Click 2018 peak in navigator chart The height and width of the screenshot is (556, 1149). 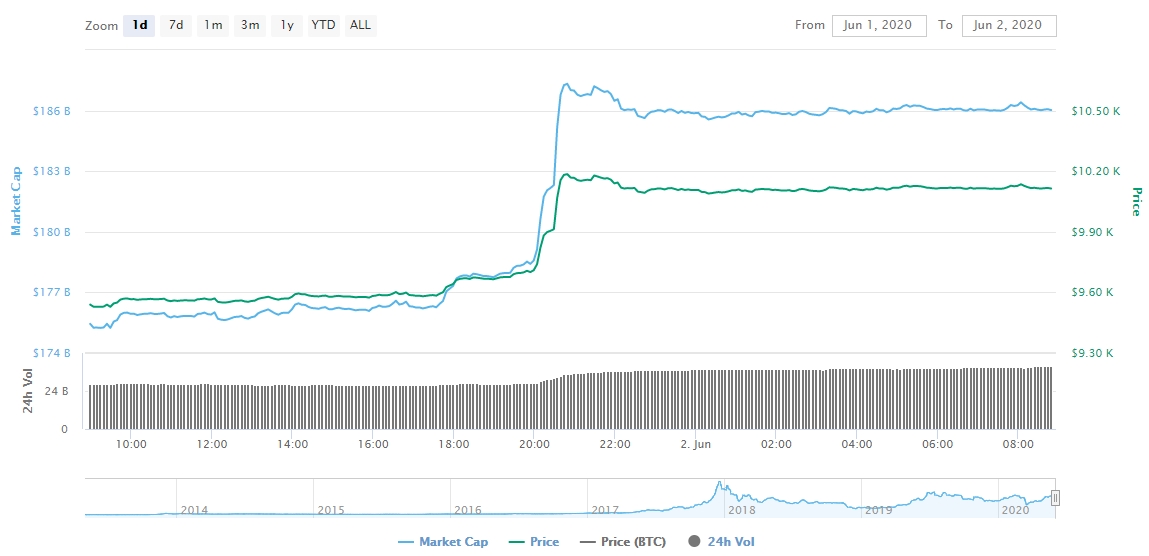pos(720,483)
